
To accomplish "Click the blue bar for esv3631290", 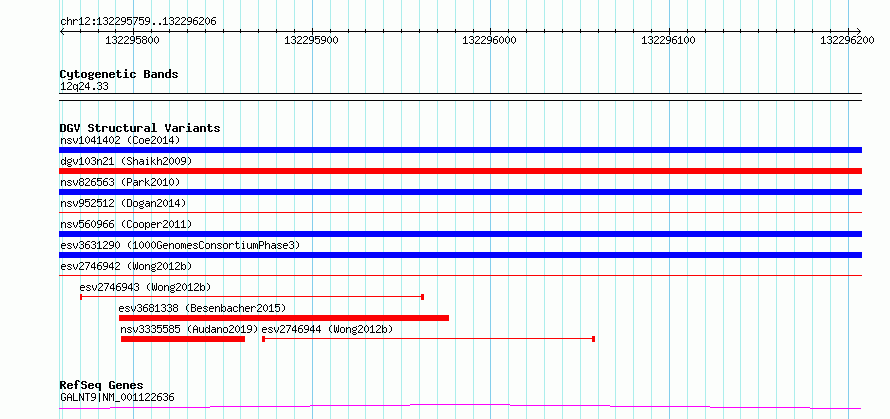I will point(460,255).
